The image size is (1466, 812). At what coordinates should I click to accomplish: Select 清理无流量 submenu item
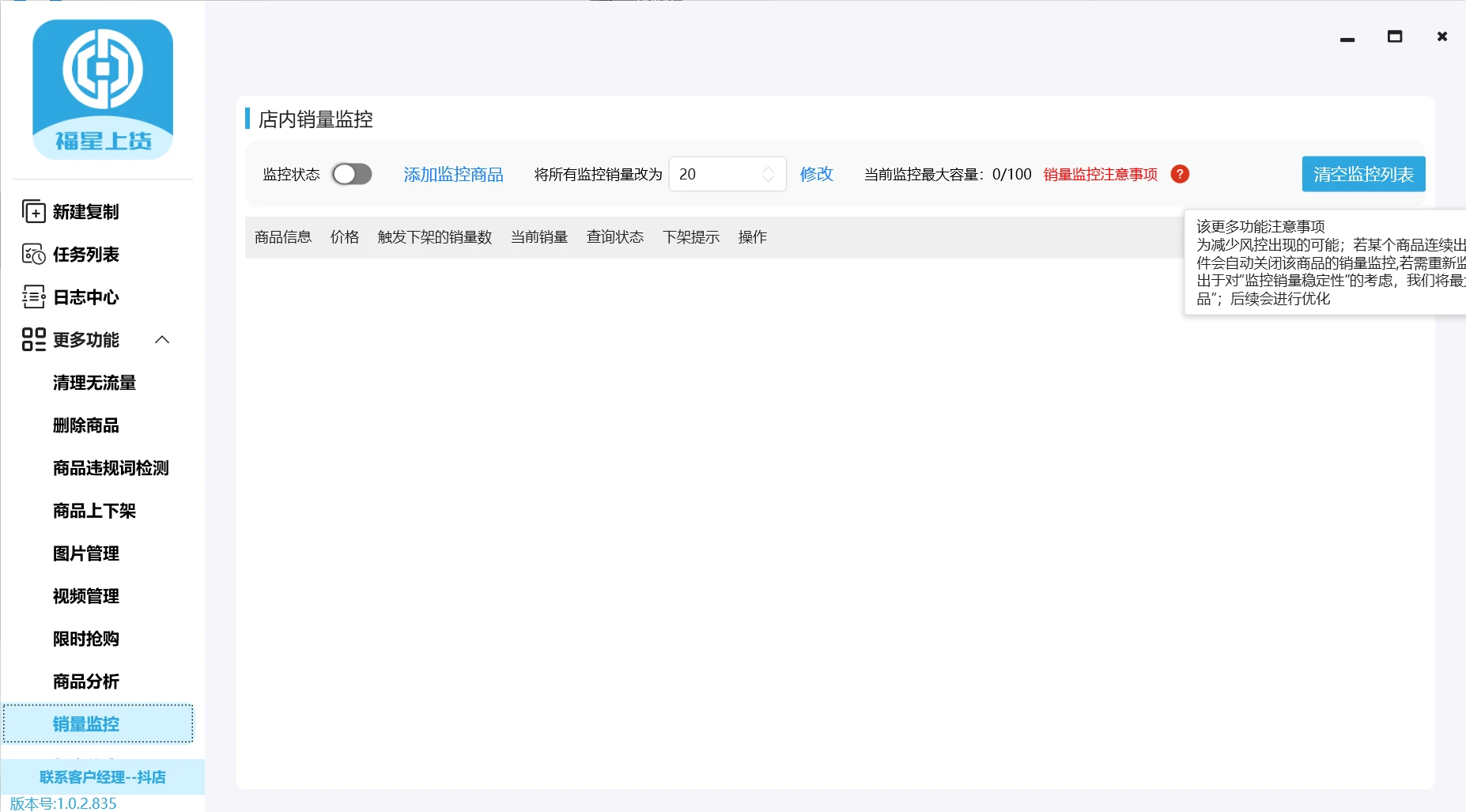[x=94, y=383]
